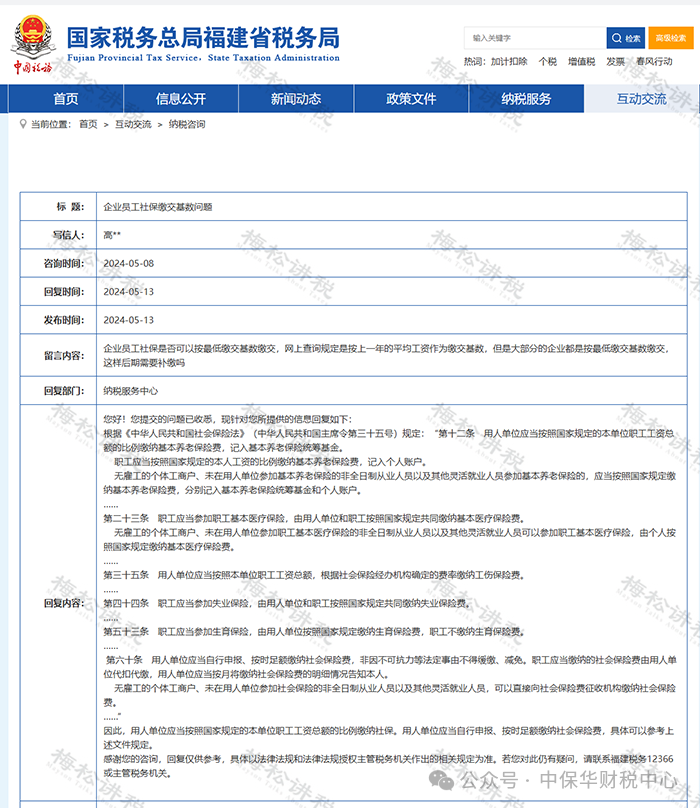Click hot word 个税
Image resolution: width=700 pixels, height=808 pixels.
point(547,62)
